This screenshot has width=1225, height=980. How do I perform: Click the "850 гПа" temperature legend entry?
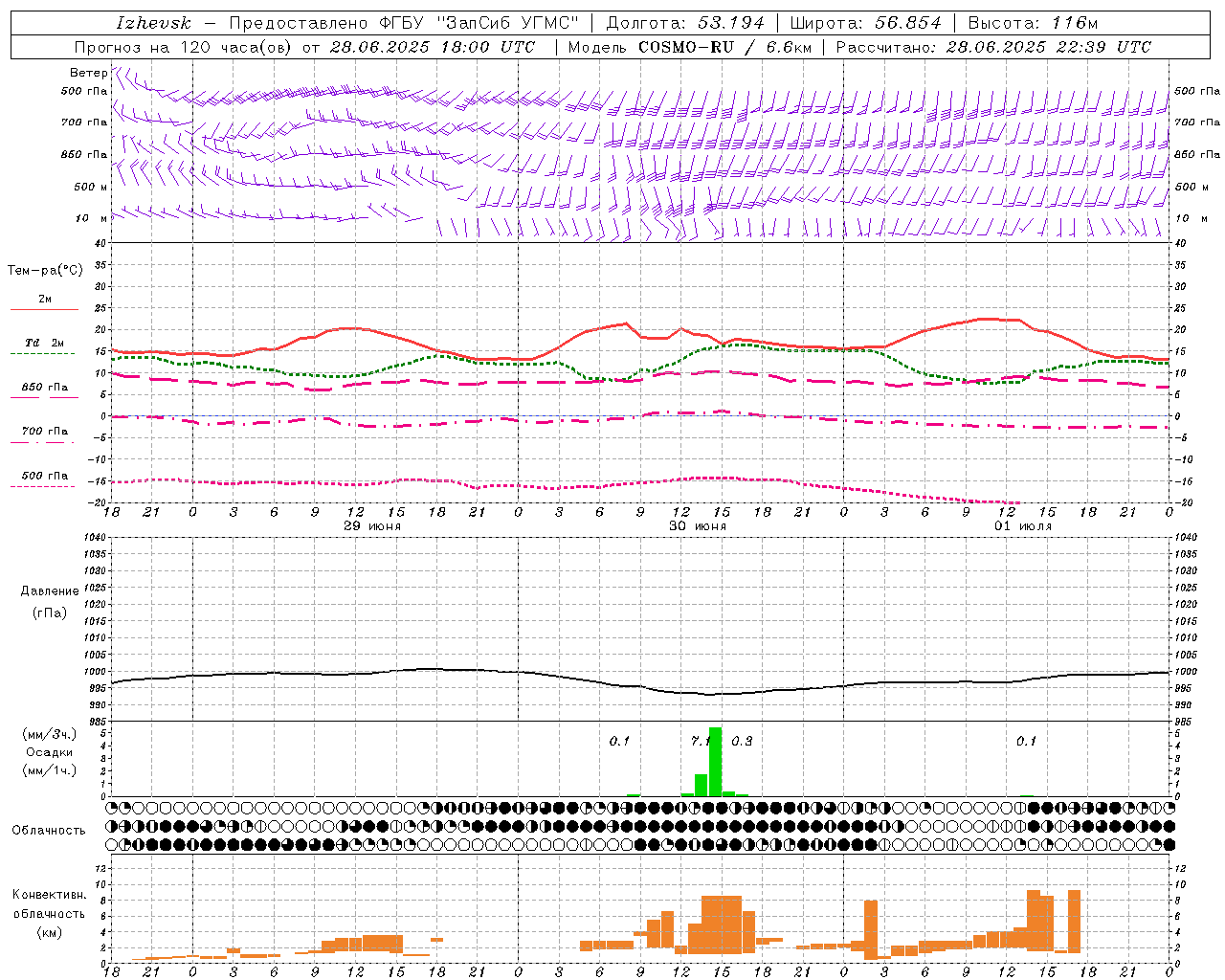click(x=44, y=388)
